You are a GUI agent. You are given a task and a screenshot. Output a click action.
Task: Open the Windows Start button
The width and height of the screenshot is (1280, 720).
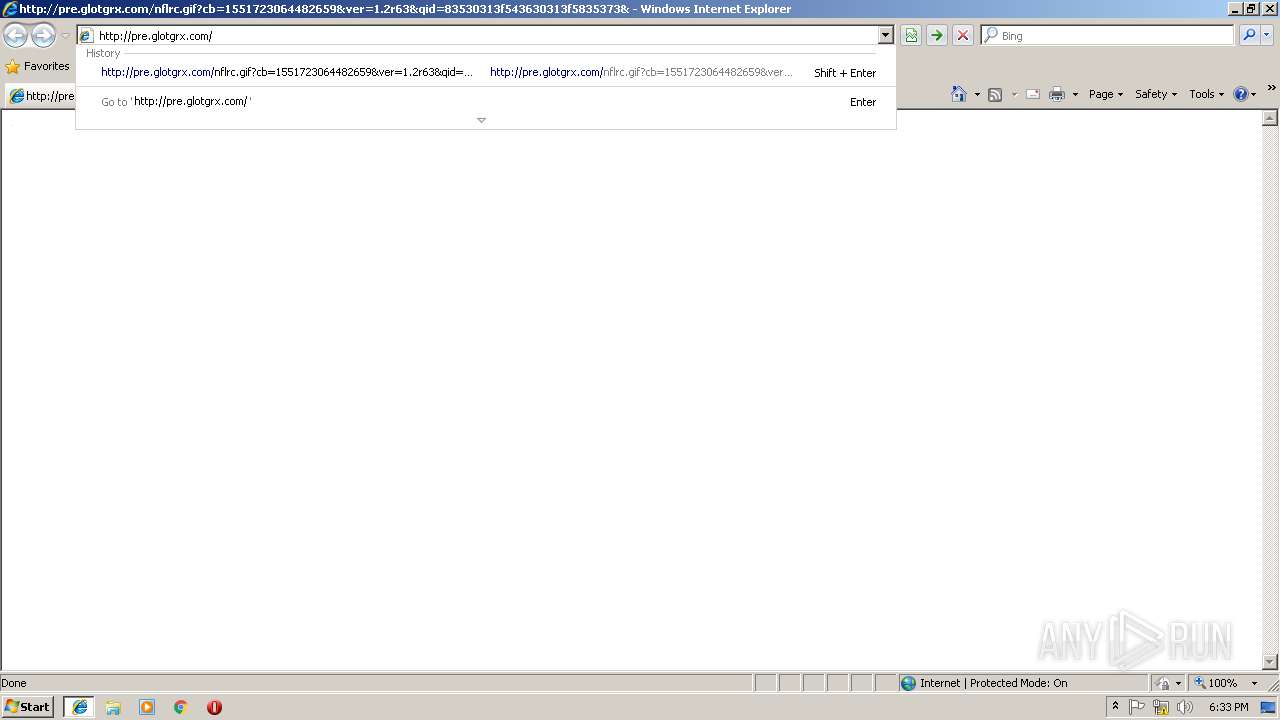[x=27, y=707]
